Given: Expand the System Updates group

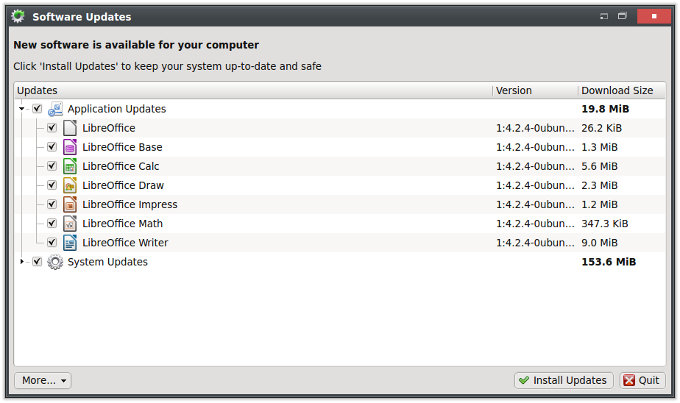Looking at the screenshot, I should pyautogui.click(x=22, y=262).
